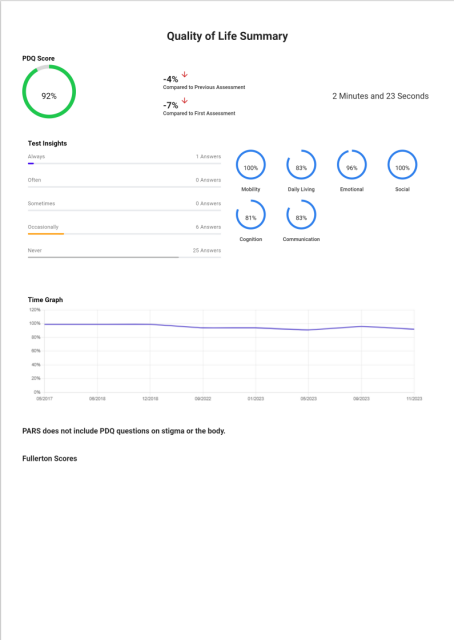
Task: Click the 92% PDQ Score ring
Action: pos(49,92)
